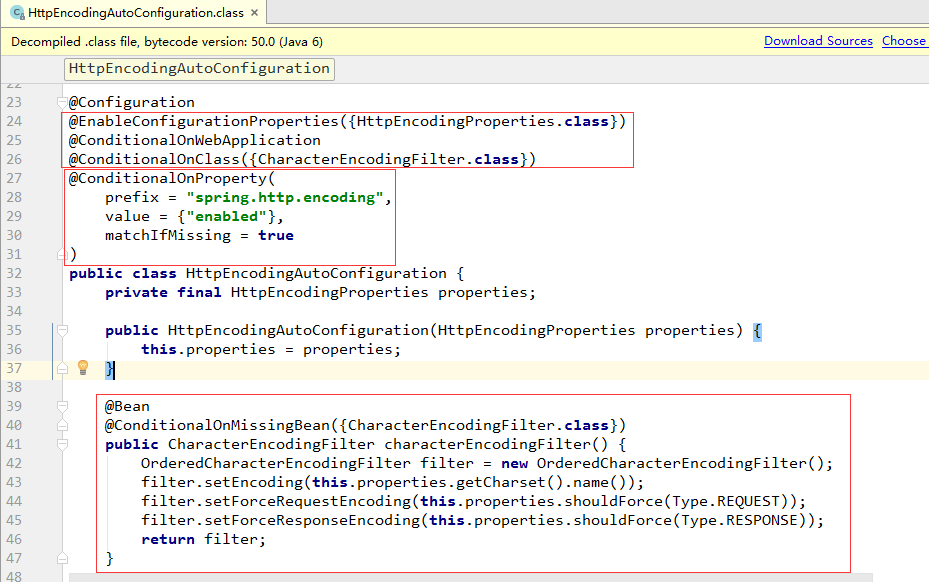
Task: Click class name in line 32 declaration
Action: (x=316, y=273)
